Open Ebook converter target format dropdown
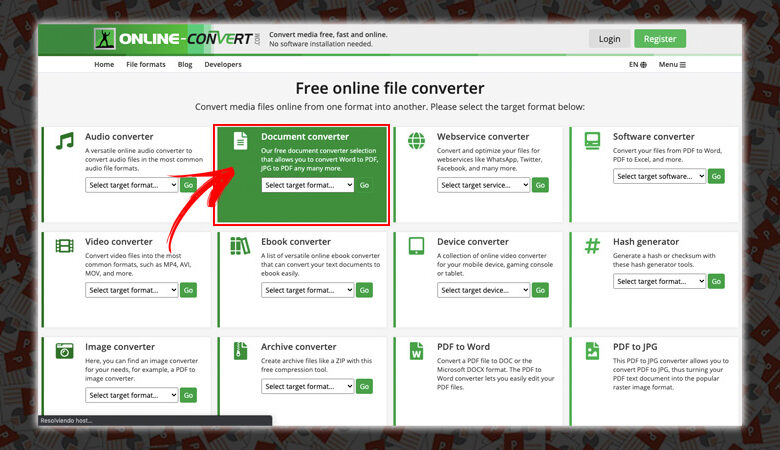 point(307,290)
